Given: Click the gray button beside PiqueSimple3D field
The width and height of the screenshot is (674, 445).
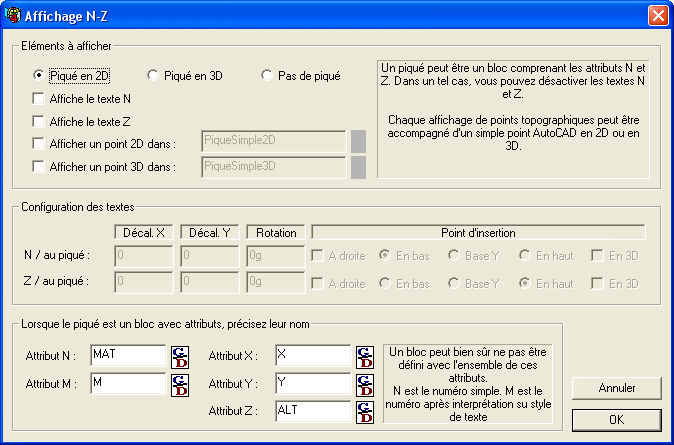Looking at the screenshot, I should [x=358, y=166].
